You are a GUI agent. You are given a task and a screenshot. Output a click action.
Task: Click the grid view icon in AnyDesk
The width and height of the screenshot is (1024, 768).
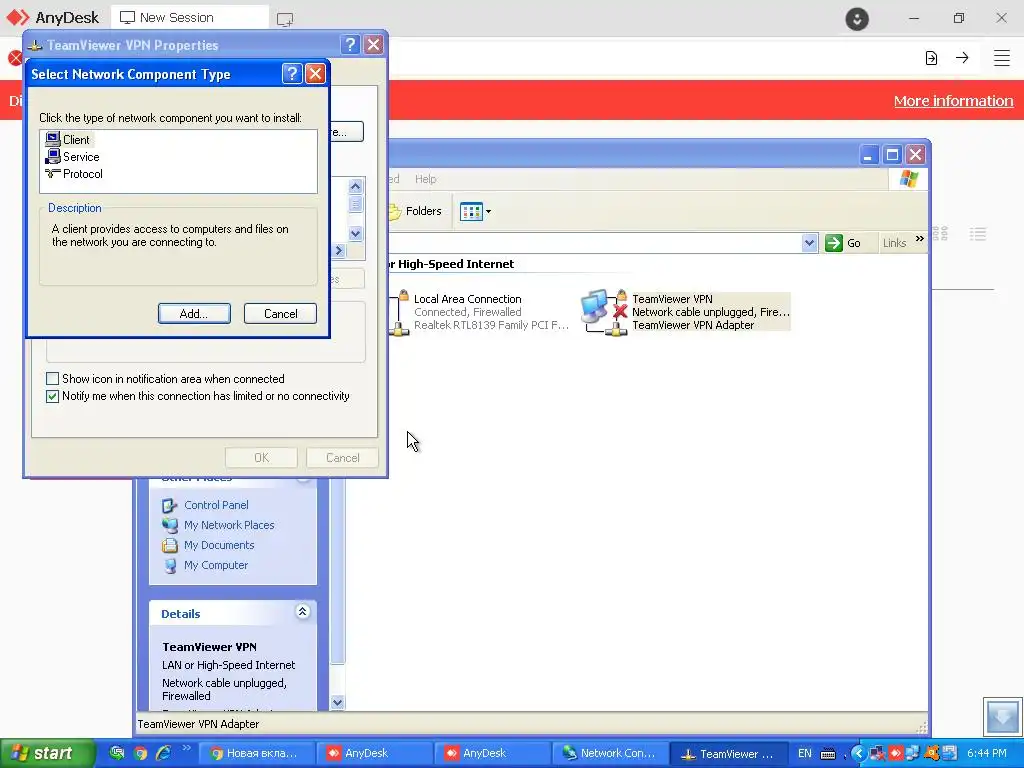pos(940,233)
